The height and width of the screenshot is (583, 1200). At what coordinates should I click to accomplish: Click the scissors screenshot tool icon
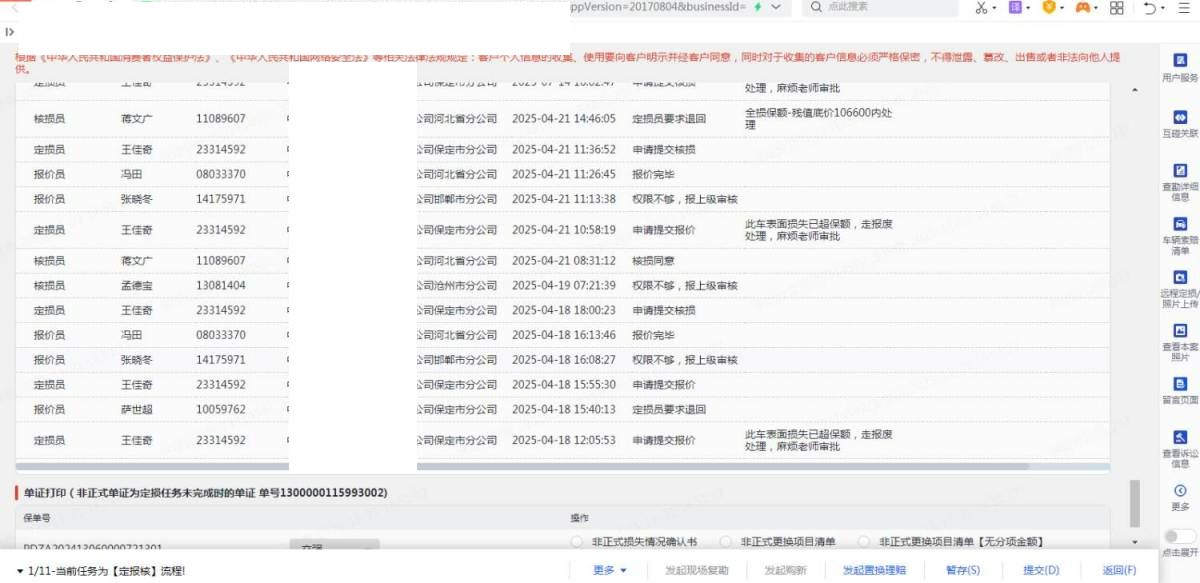pyautogui.click(x=980, y=8)
